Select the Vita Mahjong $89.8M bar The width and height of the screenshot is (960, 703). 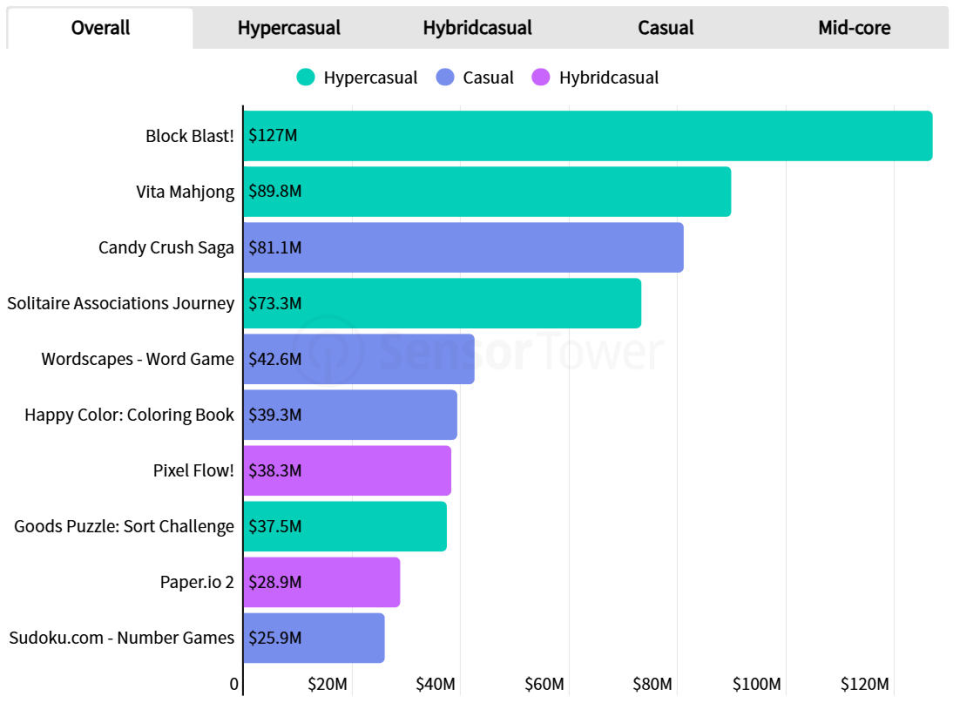[x=487, y=192]
